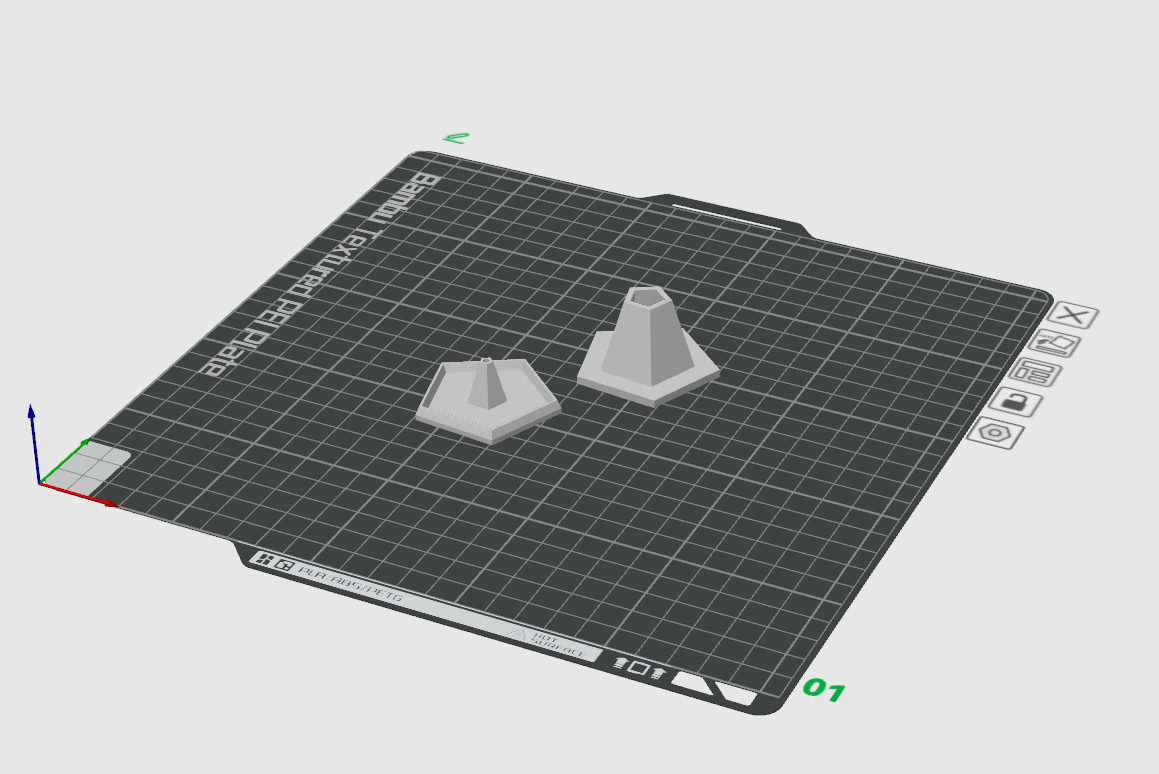The image size is (1159, 774).
Task: Click the arrange objects plate icon
Action: point(1034,372)
